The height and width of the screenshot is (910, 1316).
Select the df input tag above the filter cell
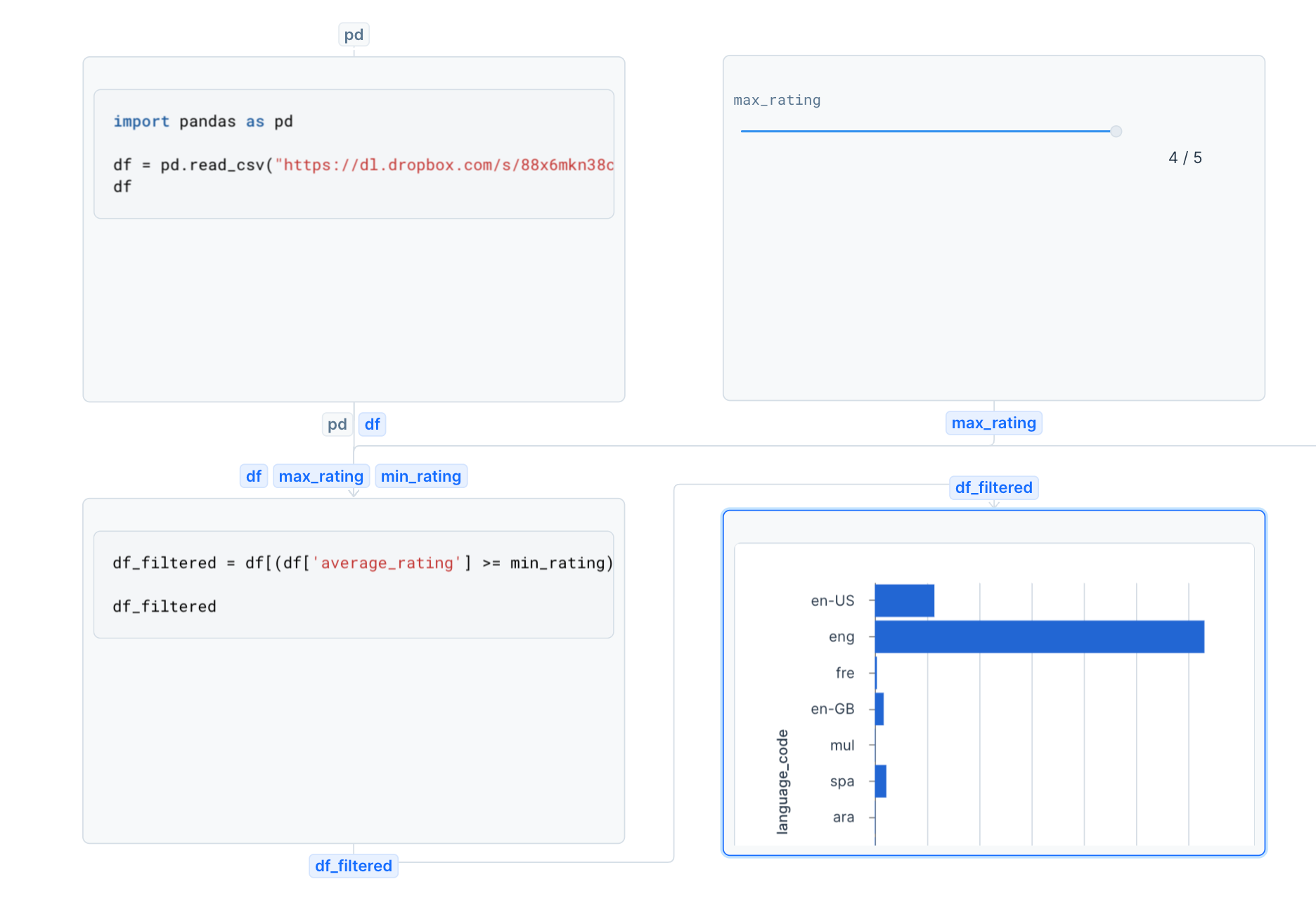253,476
